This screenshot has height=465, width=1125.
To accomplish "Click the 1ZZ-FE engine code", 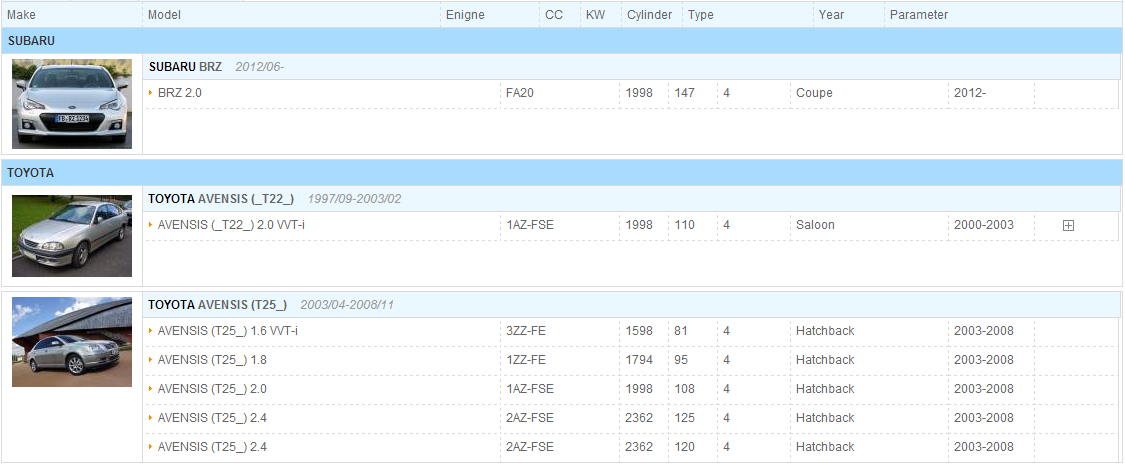I will (525, 360).
